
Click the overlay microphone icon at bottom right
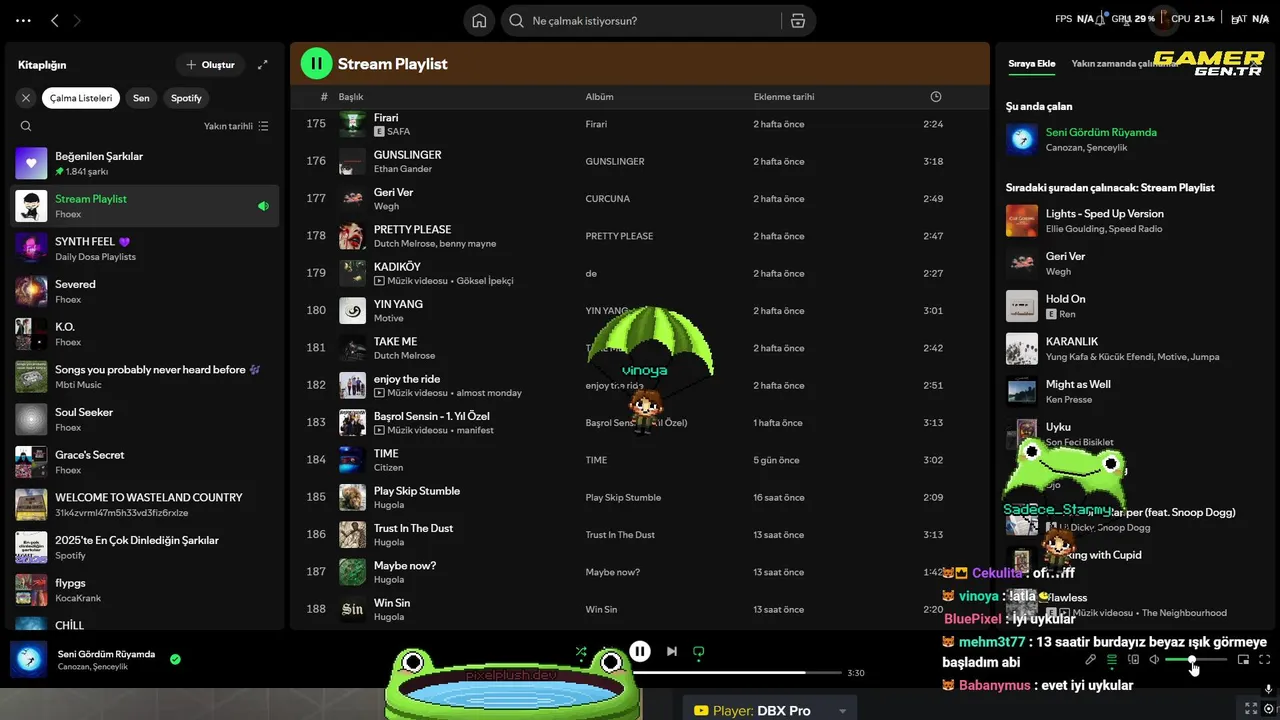pos(1268,689)
